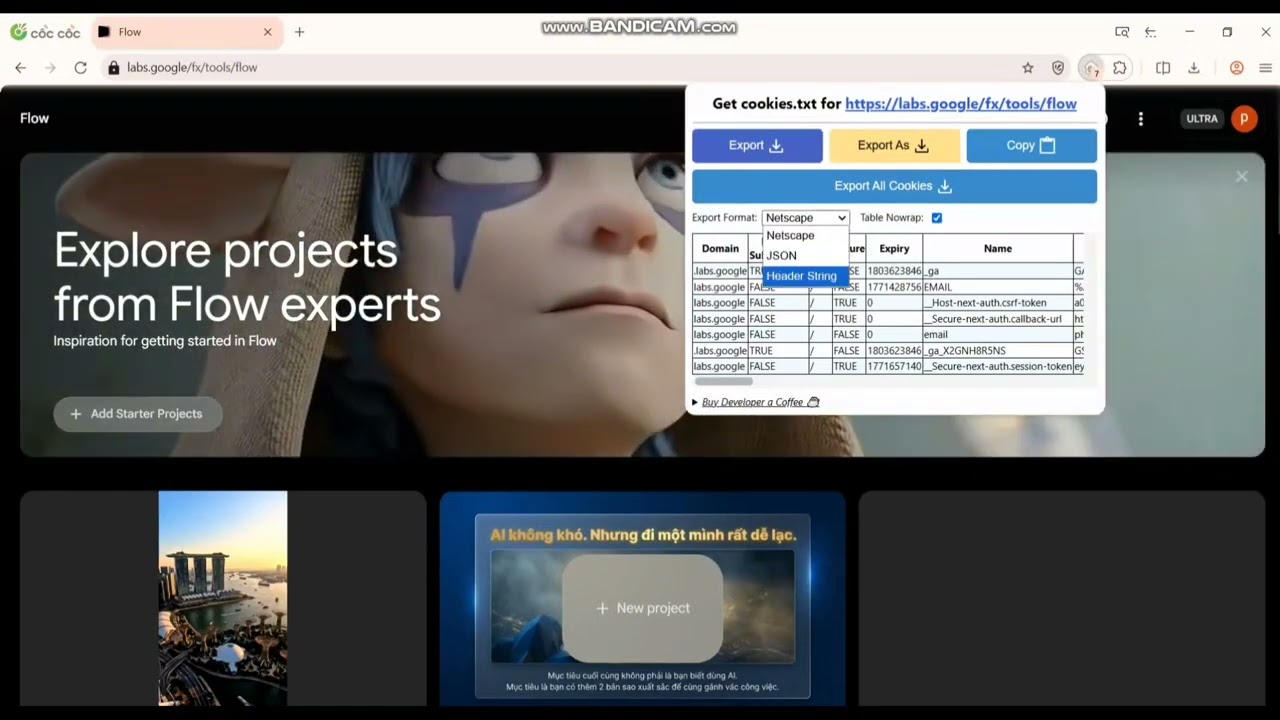Click the blue Export button
The width and height of the screenshot is (1280, 720).
[x=757, y=146]
